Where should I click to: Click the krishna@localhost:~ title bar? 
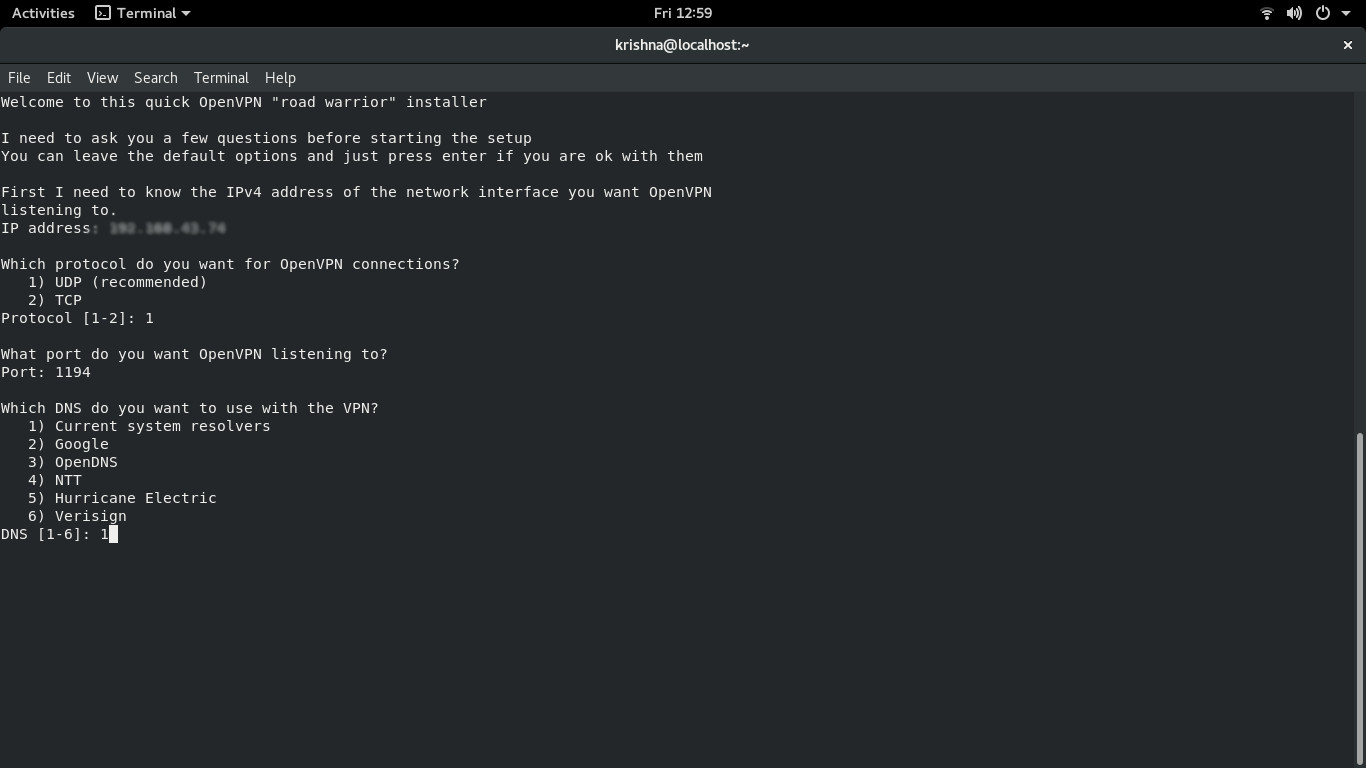[x=683, y=44]
